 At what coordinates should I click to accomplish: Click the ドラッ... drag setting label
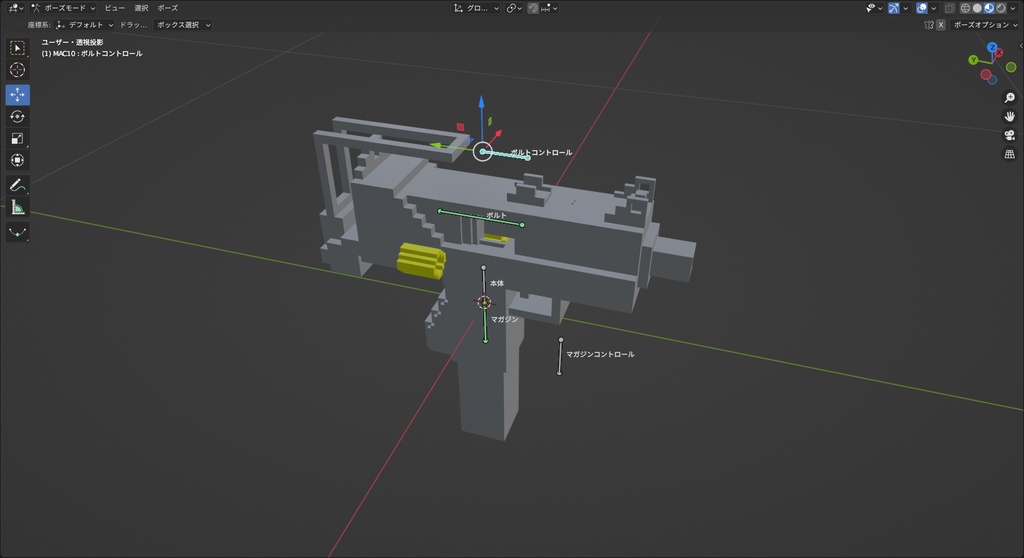[133, 25]
